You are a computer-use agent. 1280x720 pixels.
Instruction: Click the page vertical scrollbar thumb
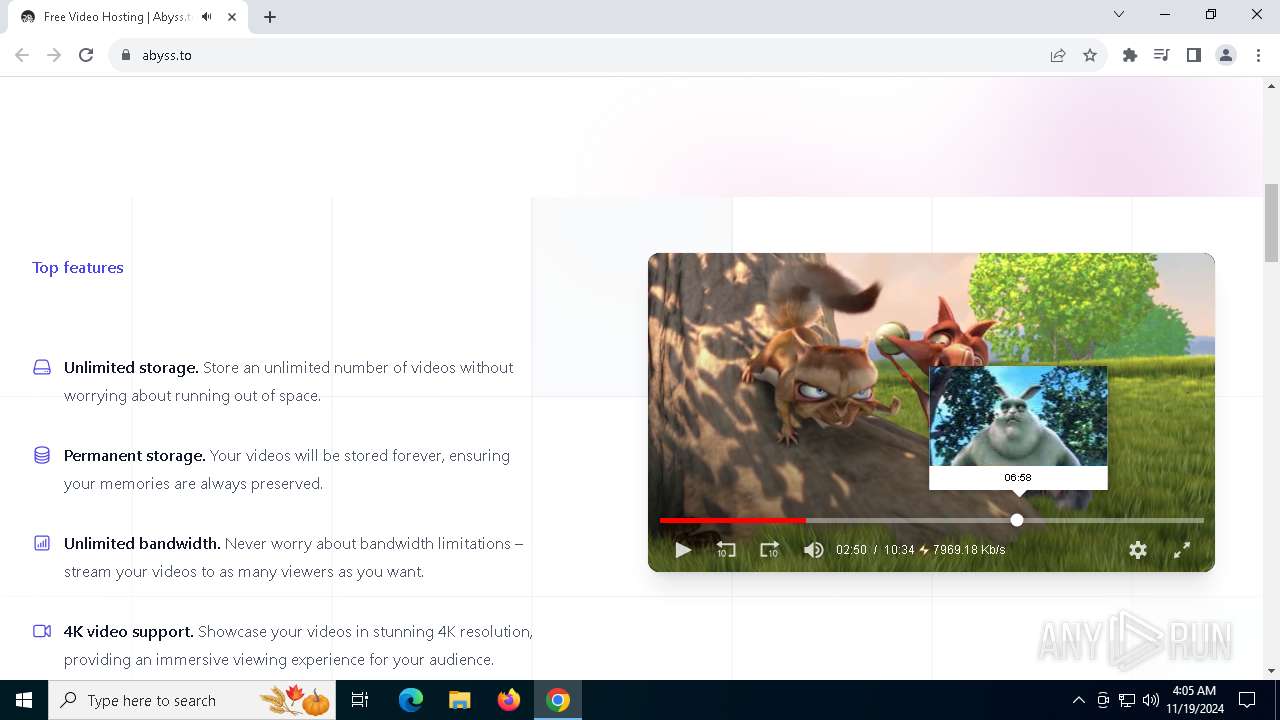[x=1272, y=222]
